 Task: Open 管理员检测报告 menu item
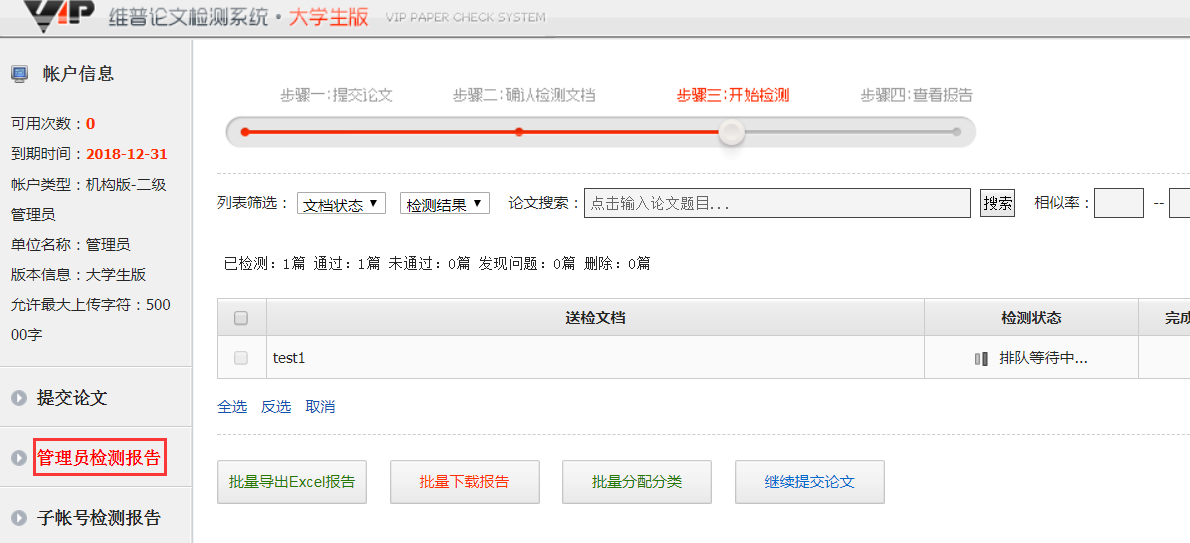[99, 458]
